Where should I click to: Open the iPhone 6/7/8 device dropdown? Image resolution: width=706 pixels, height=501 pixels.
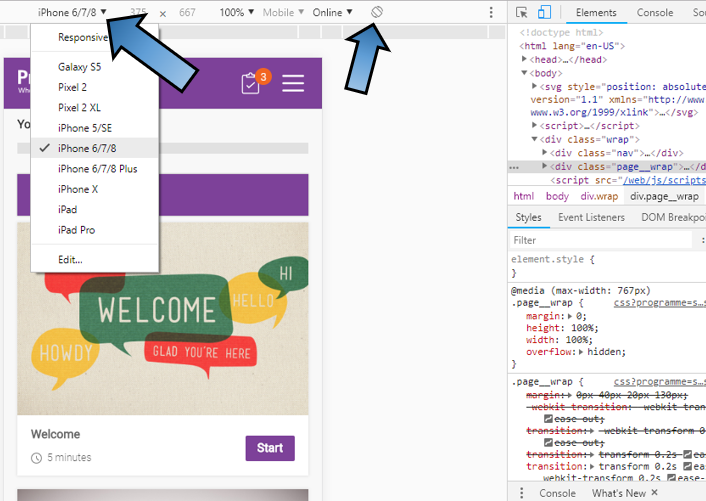72,12
